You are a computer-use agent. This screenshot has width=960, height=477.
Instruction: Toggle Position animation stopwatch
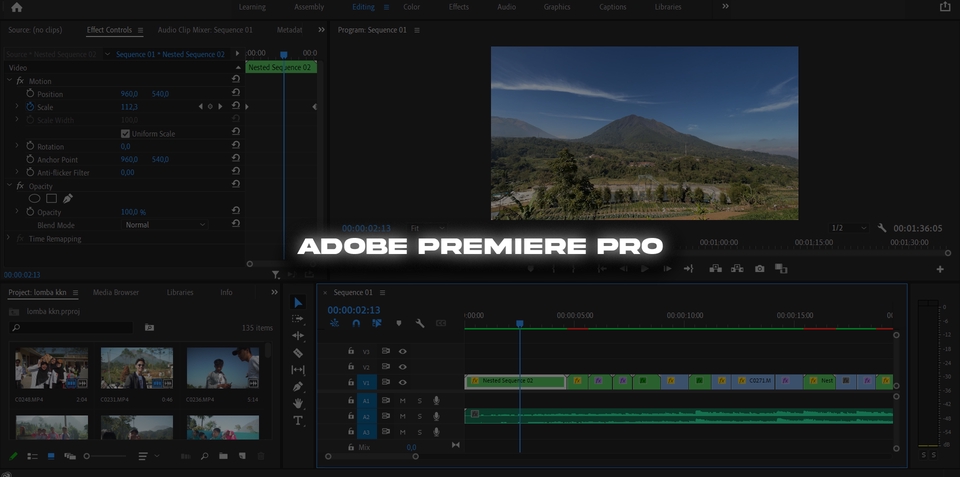point(30,94)
